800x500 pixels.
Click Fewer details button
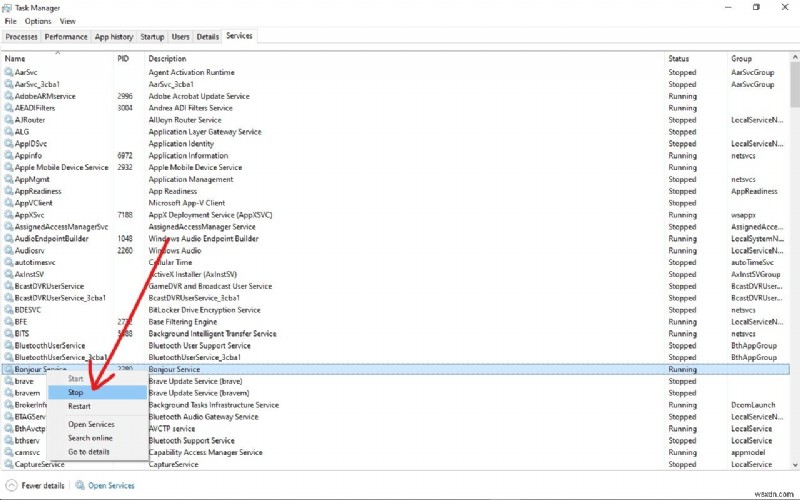pyautogui.click(x=35, y=485)
